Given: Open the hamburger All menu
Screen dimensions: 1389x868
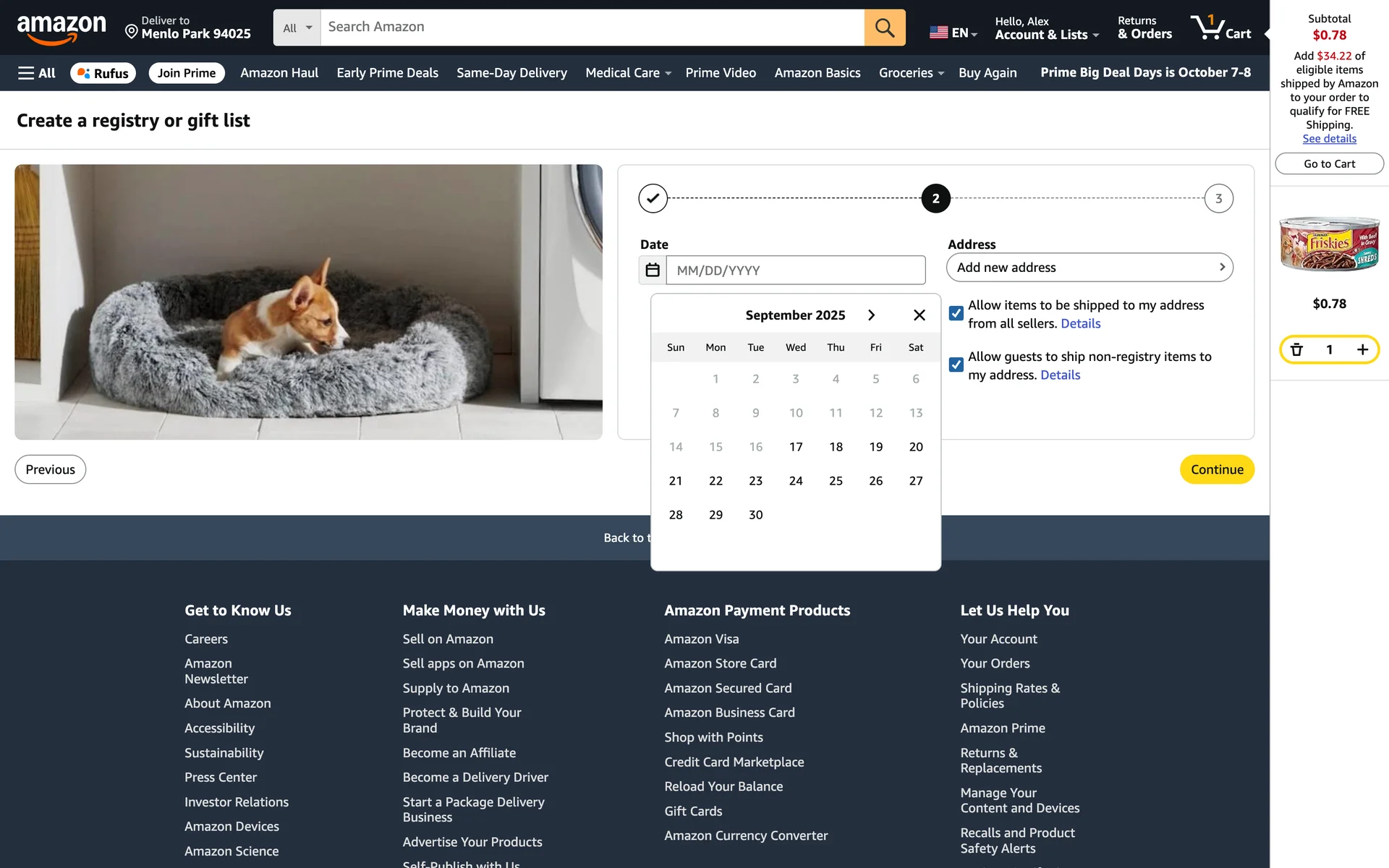Looking at the screenshot, I should pos(37,73).
